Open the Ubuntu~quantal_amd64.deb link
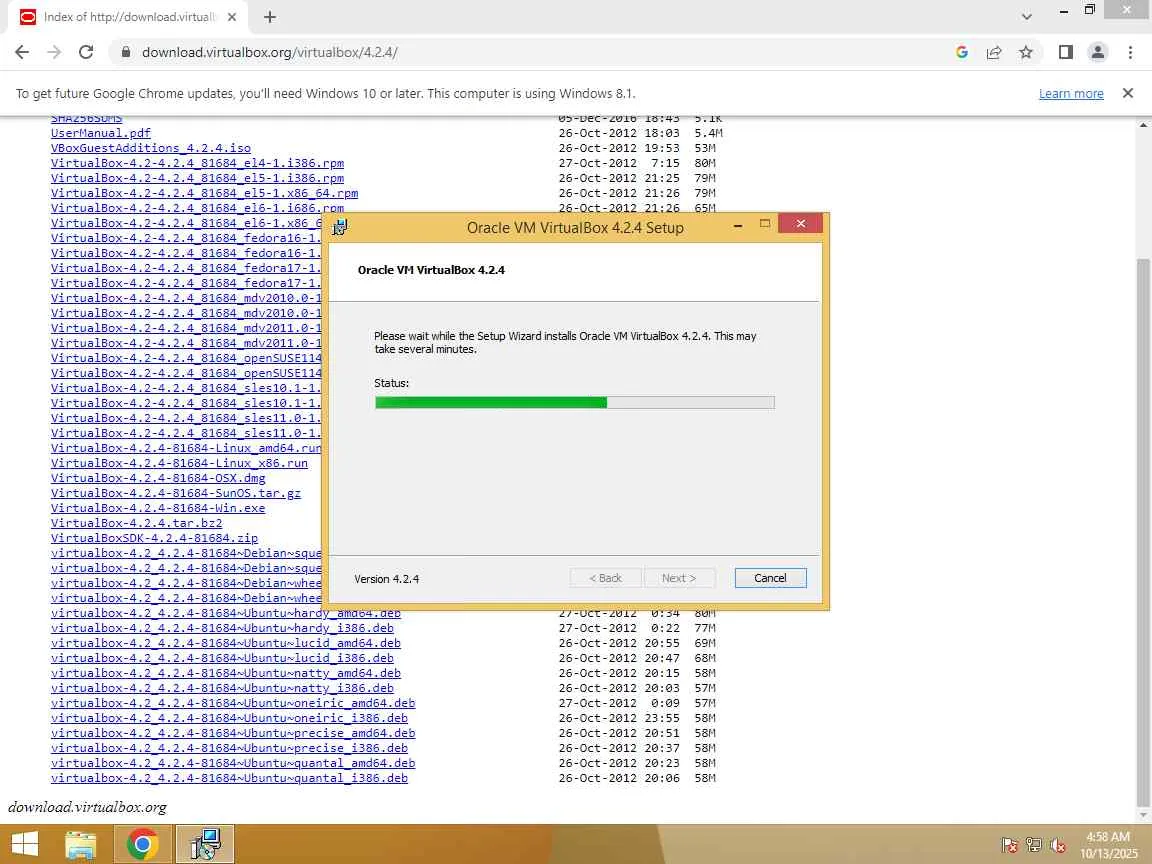This screenshot has height=864, width=1152. (233, 763)
